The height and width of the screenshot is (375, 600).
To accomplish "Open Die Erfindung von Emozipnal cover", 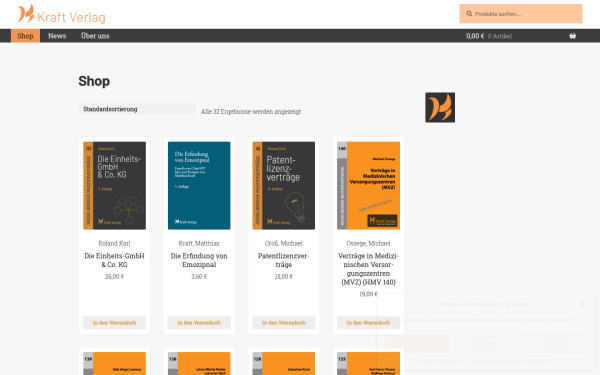I will pyautogui.click(x=199, y=186).
